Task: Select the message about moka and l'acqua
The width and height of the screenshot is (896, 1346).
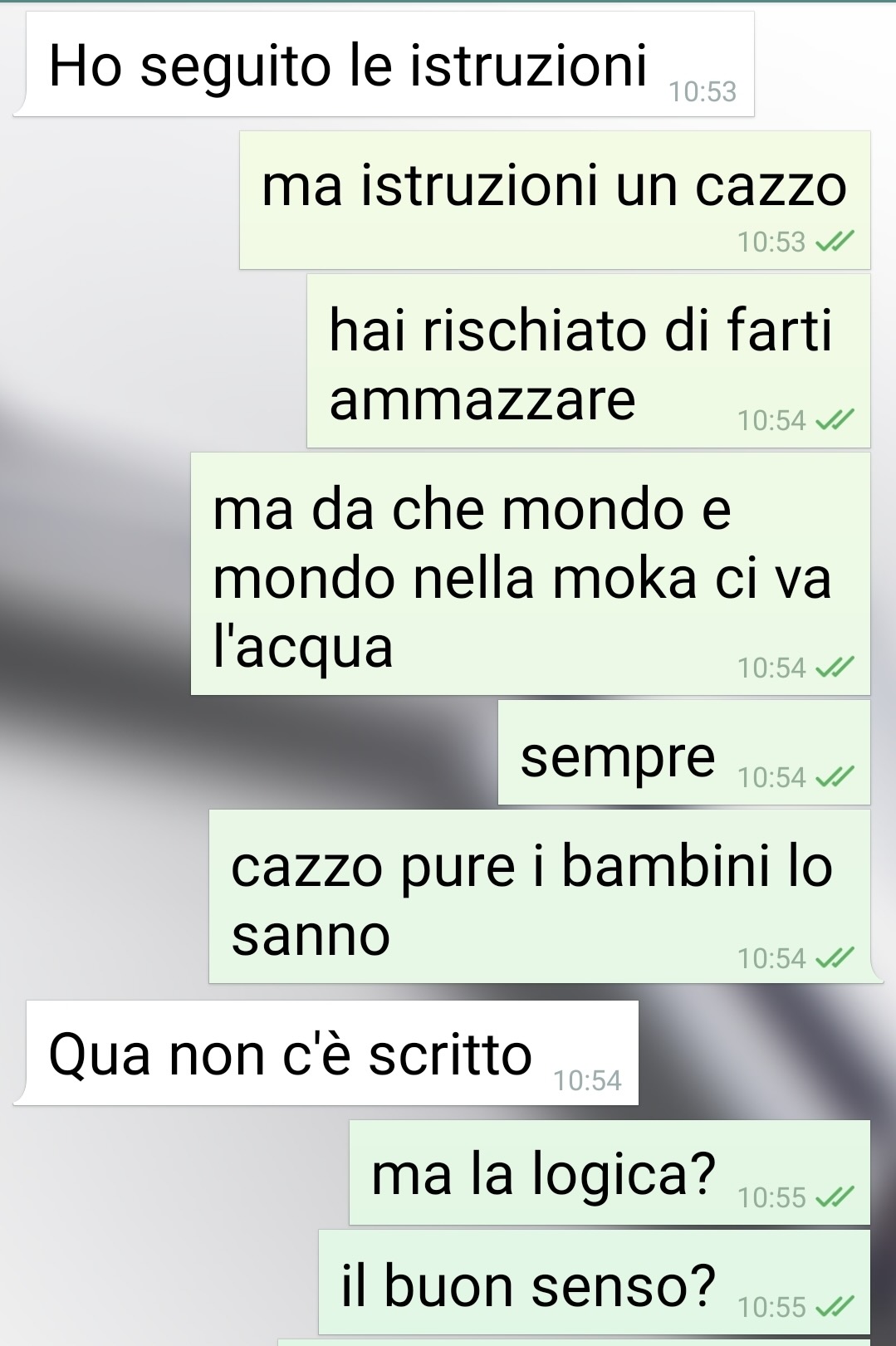Action: pos(531,574)
